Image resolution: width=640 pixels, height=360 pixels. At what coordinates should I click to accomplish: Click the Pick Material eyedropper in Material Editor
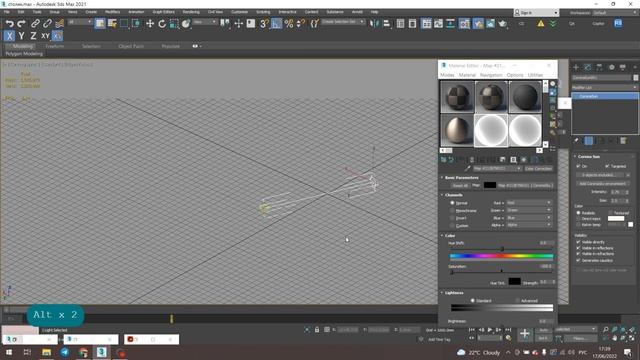pos(468,168)
